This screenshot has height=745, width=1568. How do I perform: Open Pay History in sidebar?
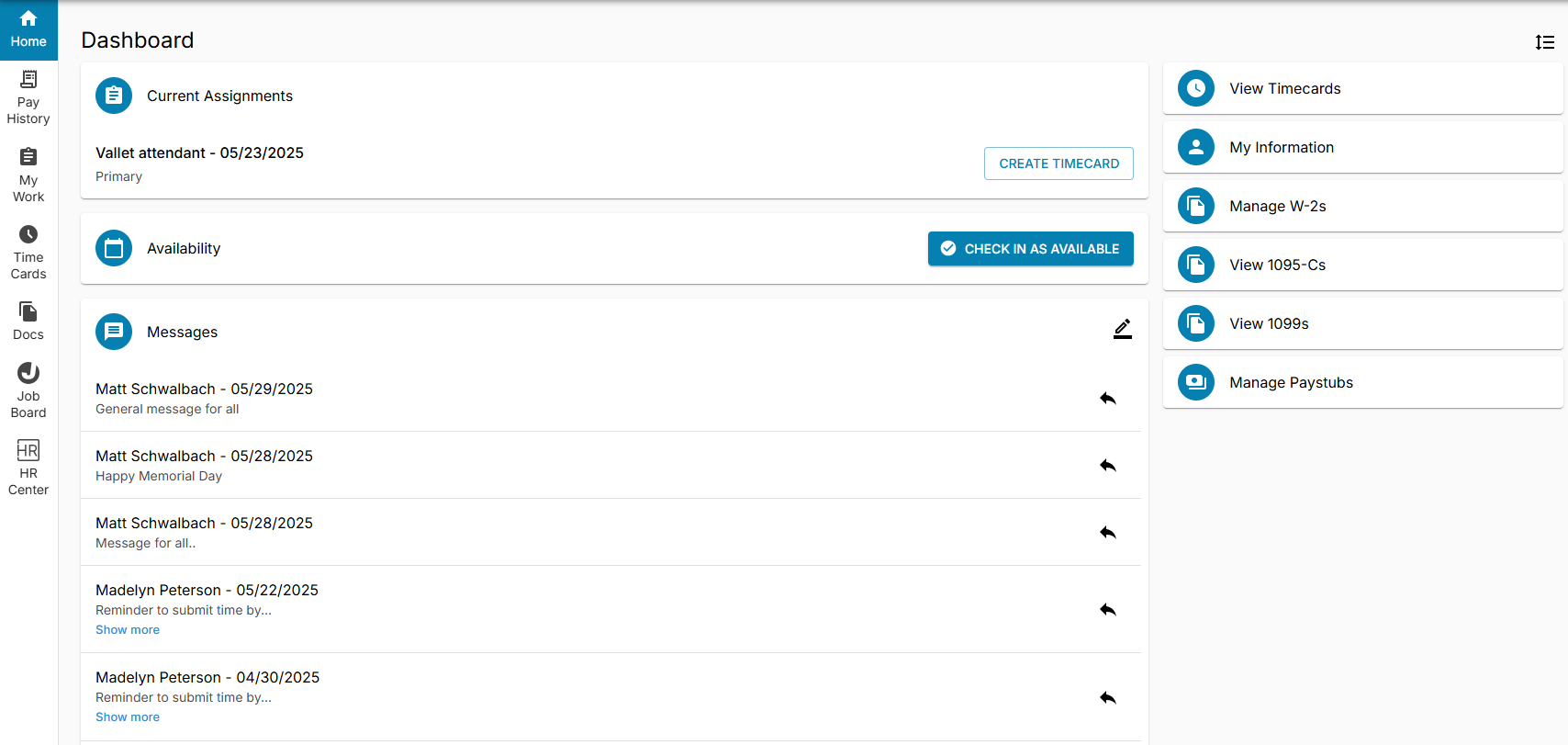pos(28,98)
